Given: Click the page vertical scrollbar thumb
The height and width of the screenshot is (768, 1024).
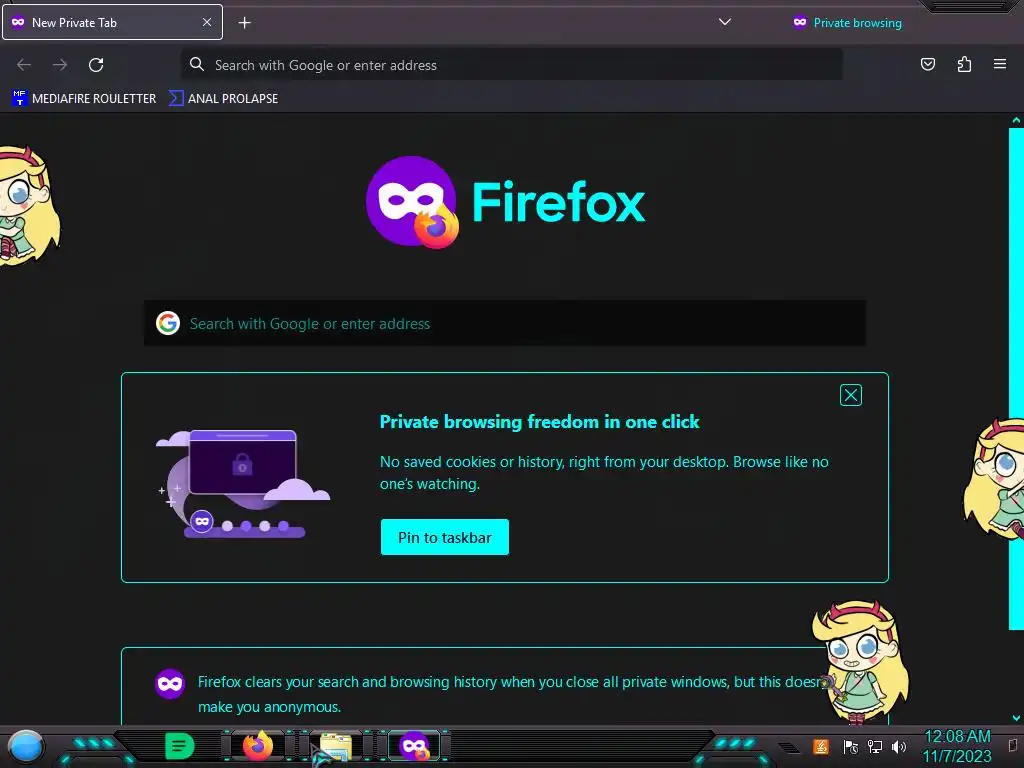Looking at the screenshot, I should click(x=1016, y=379).
